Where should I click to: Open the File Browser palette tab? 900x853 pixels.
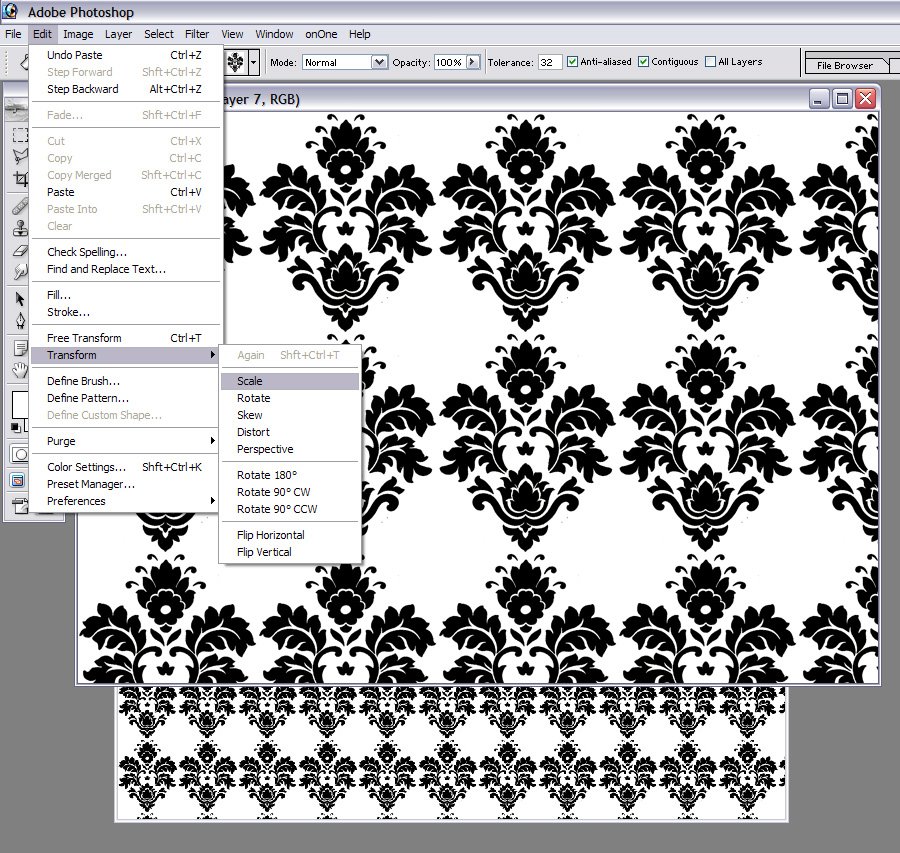coord(845,65)
